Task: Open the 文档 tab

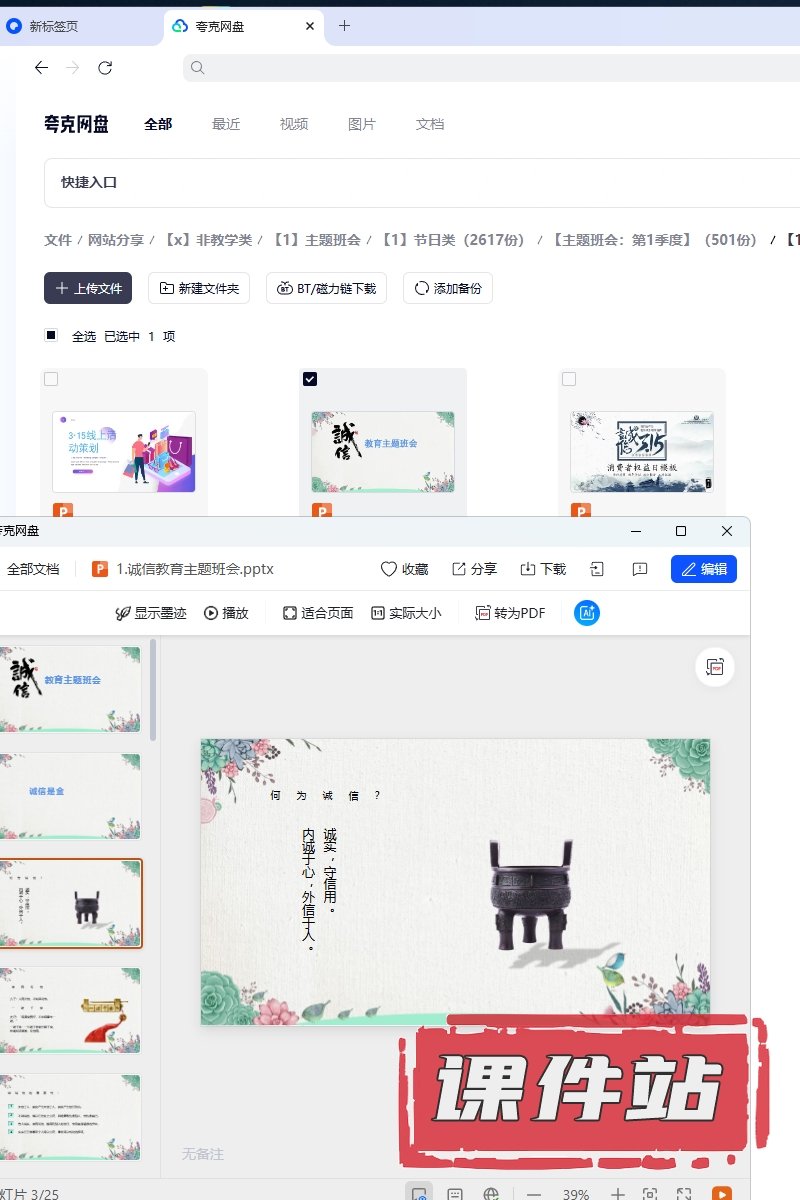Action: [x=430, y=124]
